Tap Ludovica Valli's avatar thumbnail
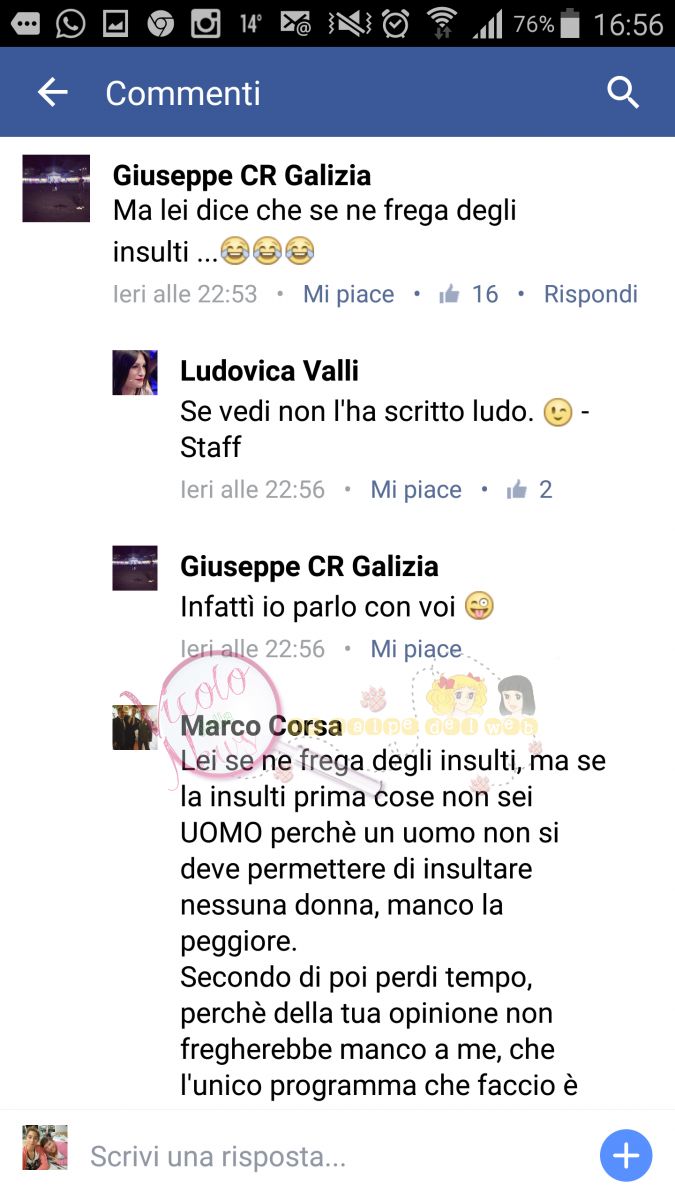675x1200 pixels. 135,373
